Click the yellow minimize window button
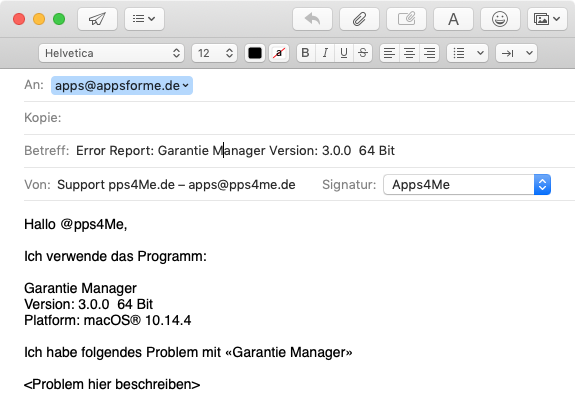The width and height of the screenshot is (575, 397). pyautogui.click(x=39, y=19)
